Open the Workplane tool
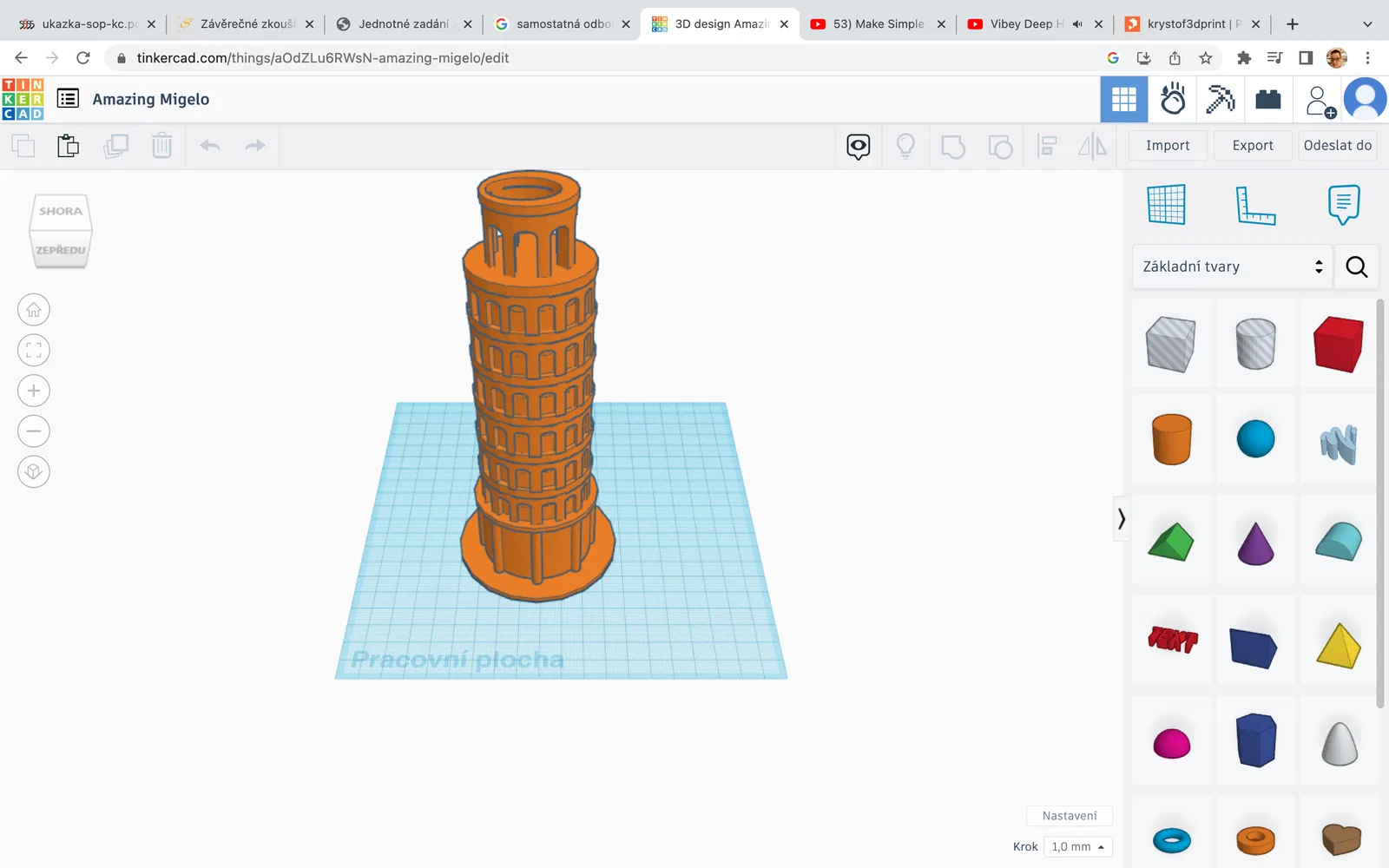The width and height of the screenshot is (1389, 868). pos(1166,206)
